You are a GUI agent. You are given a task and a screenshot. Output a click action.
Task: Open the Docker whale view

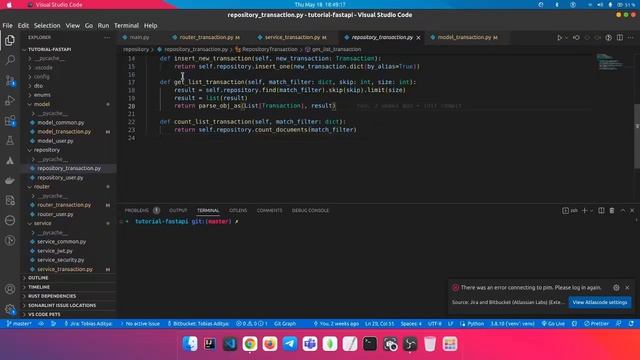[x=10, y=180]
